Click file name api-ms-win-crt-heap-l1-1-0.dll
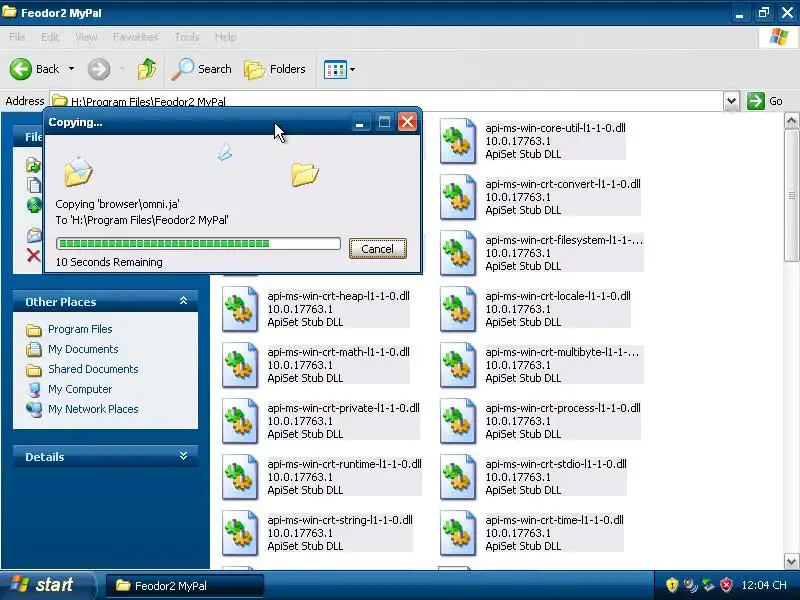The width and height of the screenshot is (800, 600). coord(338,296)
